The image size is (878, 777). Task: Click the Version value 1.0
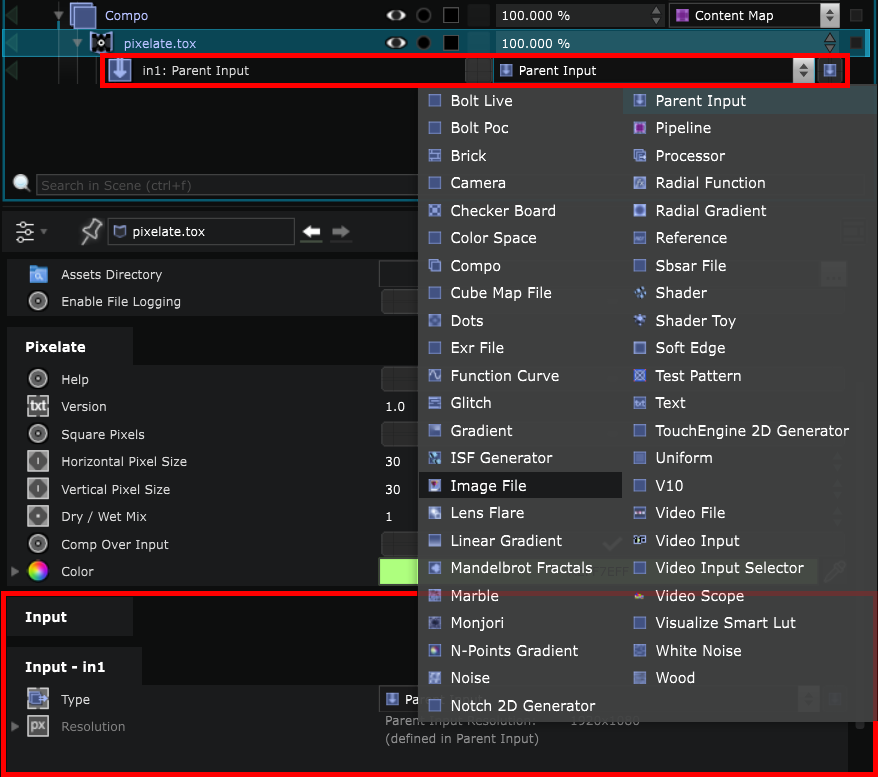[395, 406]
